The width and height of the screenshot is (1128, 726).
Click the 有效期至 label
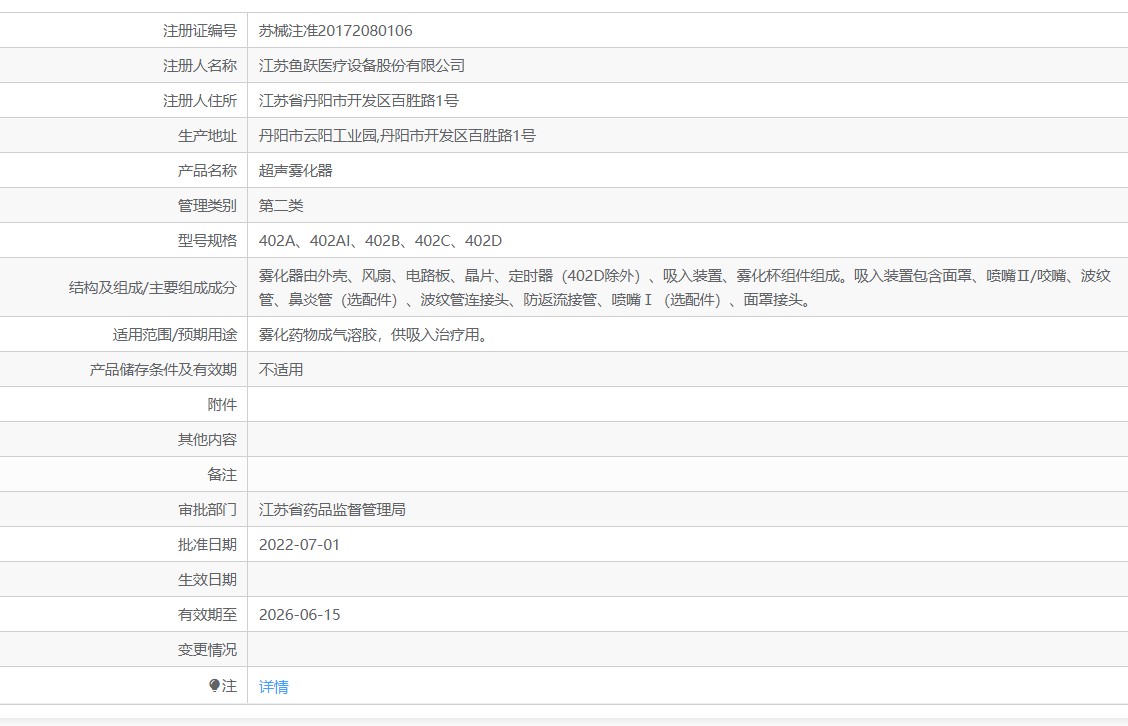click(x=207, y=614)
